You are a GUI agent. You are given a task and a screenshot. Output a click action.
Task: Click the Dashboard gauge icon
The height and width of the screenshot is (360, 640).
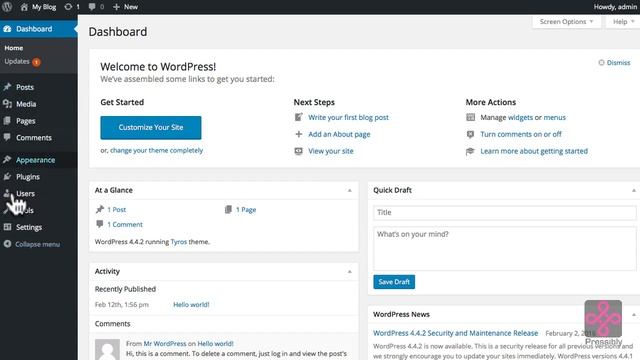[x=7, y=29]
